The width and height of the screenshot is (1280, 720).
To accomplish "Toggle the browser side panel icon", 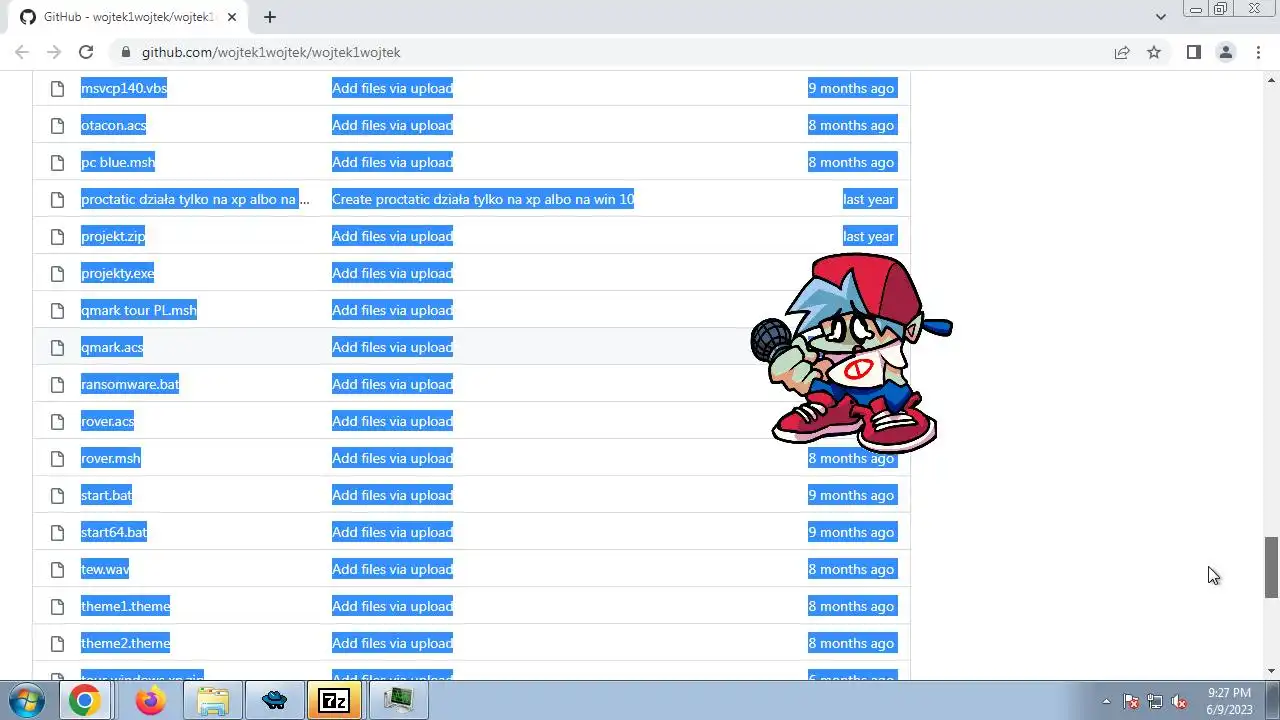I will pos(1193,52).
